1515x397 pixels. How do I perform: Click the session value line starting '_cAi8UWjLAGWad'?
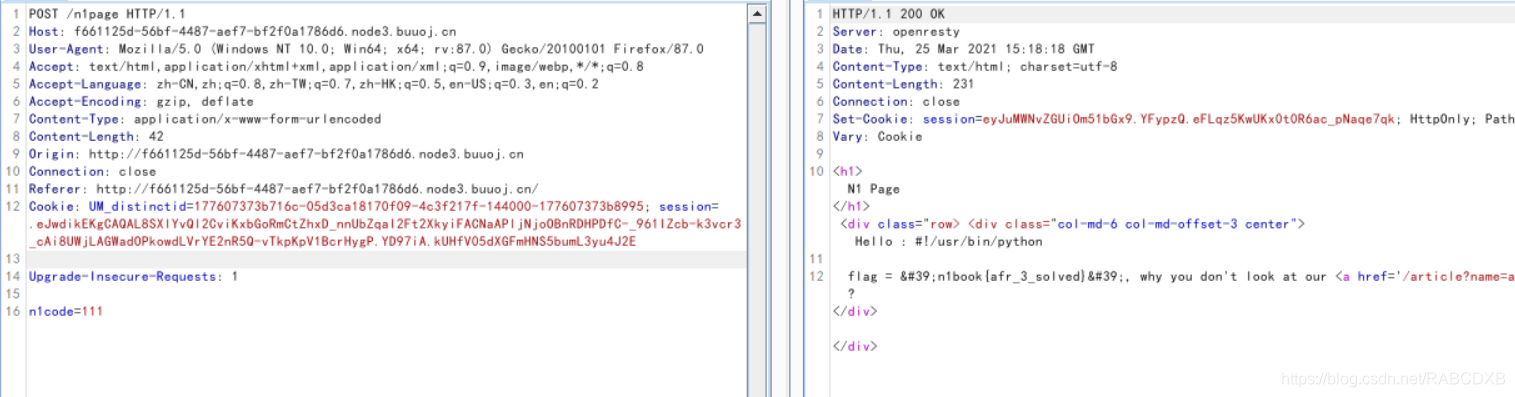[x=332, y=241]
